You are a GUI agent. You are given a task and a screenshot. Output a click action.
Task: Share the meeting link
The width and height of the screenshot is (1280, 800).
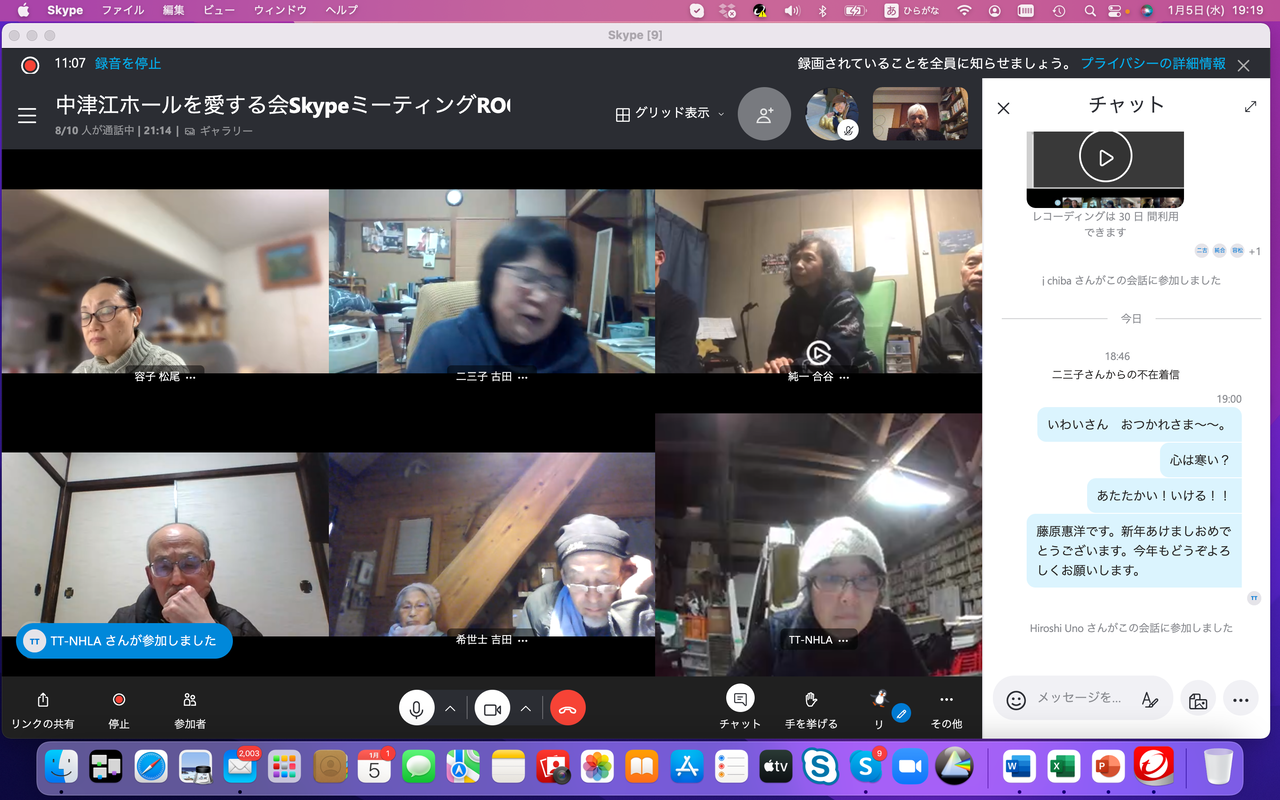tap(43, 709)
